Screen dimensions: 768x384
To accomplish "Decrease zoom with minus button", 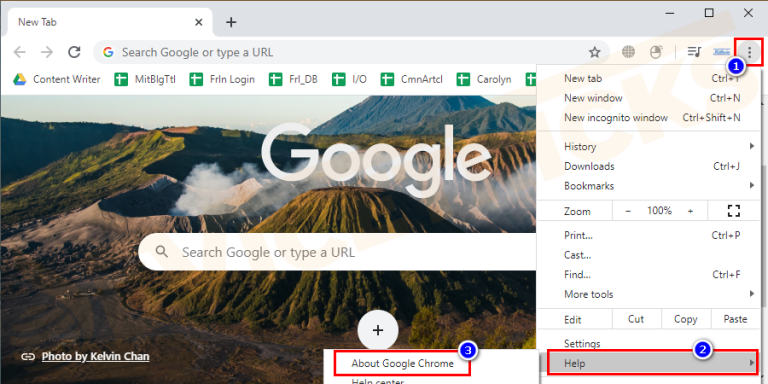I will pos(628,211).
